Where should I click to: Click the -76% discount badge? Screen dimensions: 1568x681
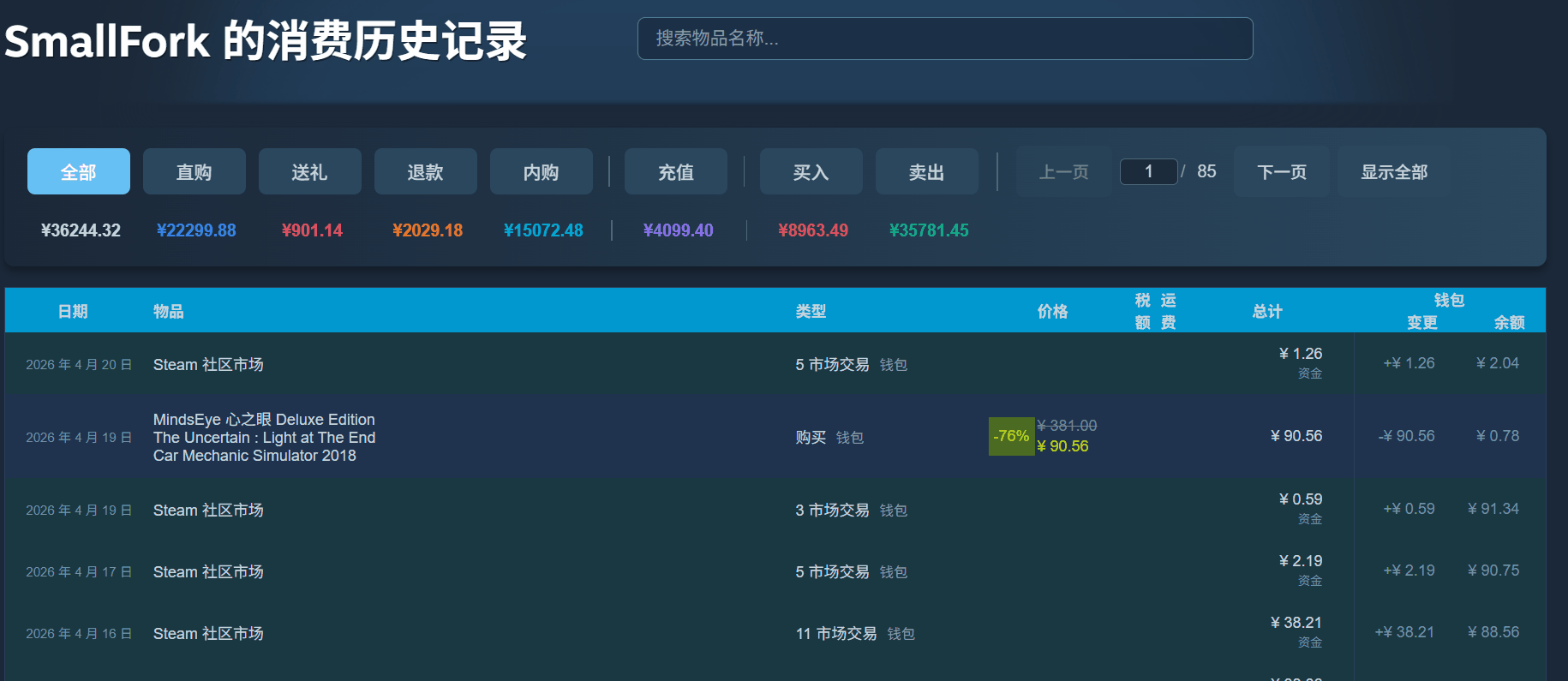[x=1011, y=436]
